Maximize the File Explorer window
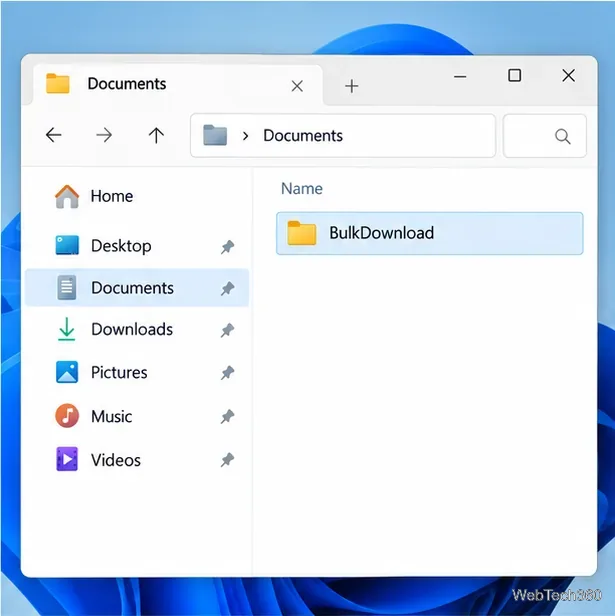 click(514, 75)
